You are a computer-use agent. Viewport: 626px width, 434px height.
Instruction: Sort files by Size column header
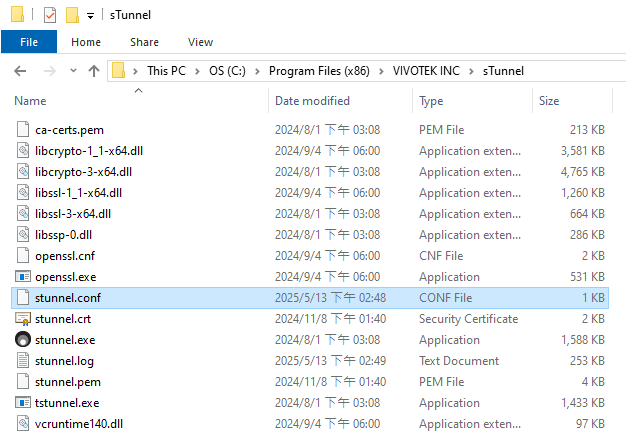(549, 101)
